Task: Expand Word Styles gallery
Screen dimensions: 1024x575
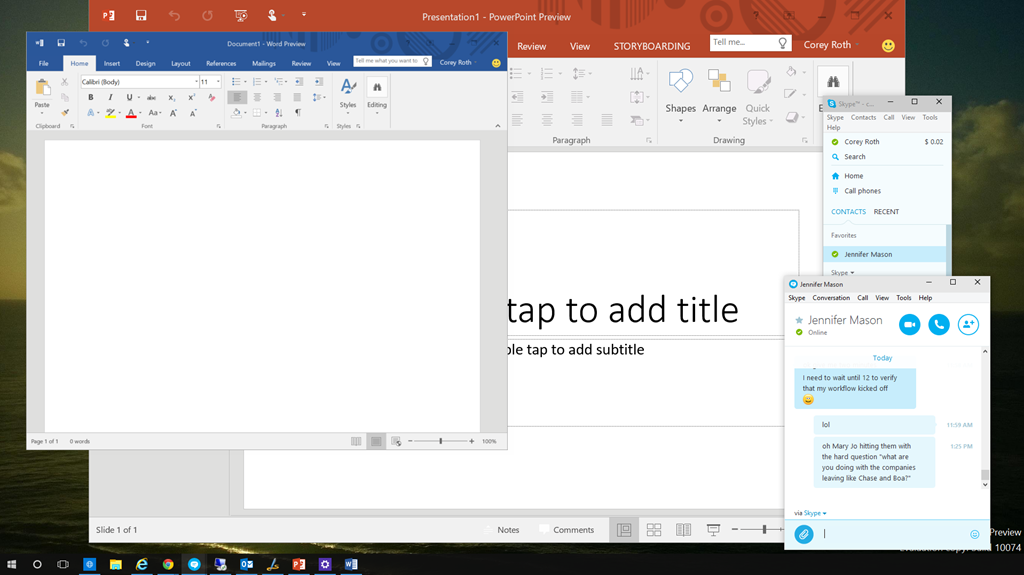Action: (348, 96)
